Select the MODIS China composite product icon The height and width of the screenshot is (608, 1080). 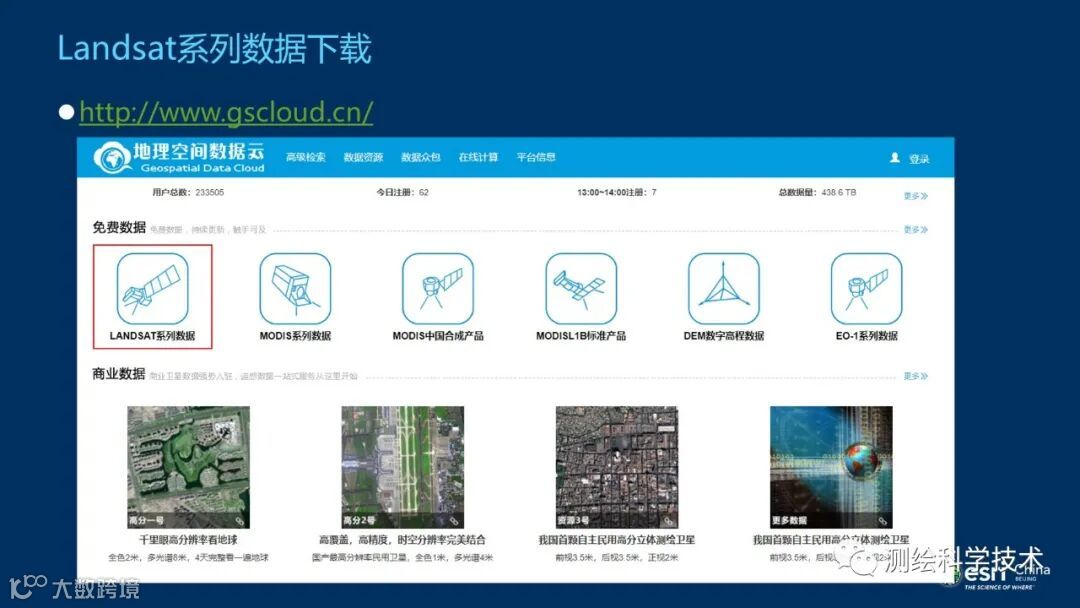tap(438, 289)
